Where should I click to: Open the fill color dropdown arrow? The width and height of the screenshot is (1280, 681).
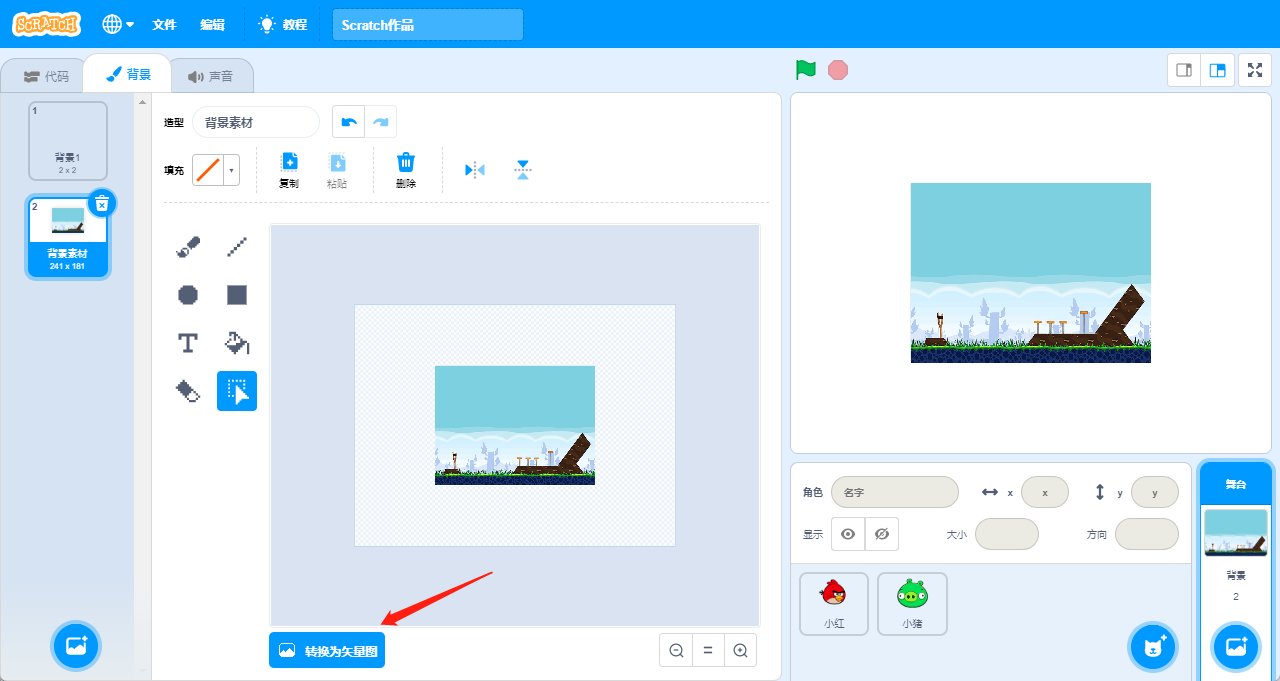tap(232, 170)
